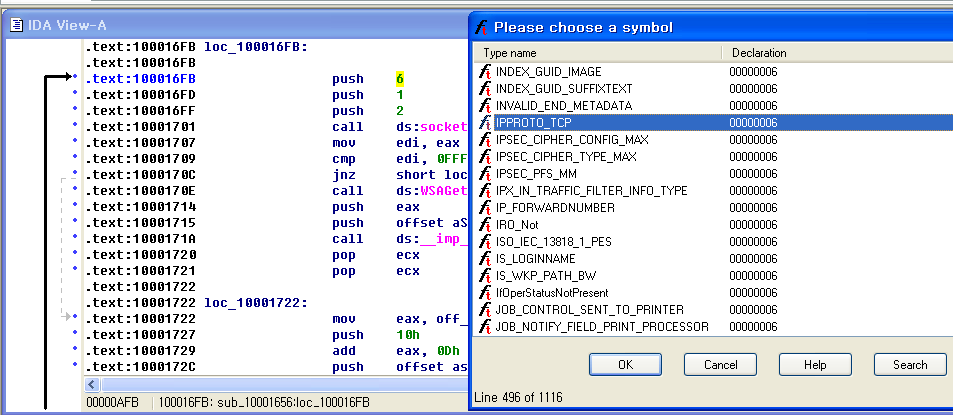This screenshot has width=953, height=415.
Task: Click the ds:socket call operand
Action: [432, 127]
